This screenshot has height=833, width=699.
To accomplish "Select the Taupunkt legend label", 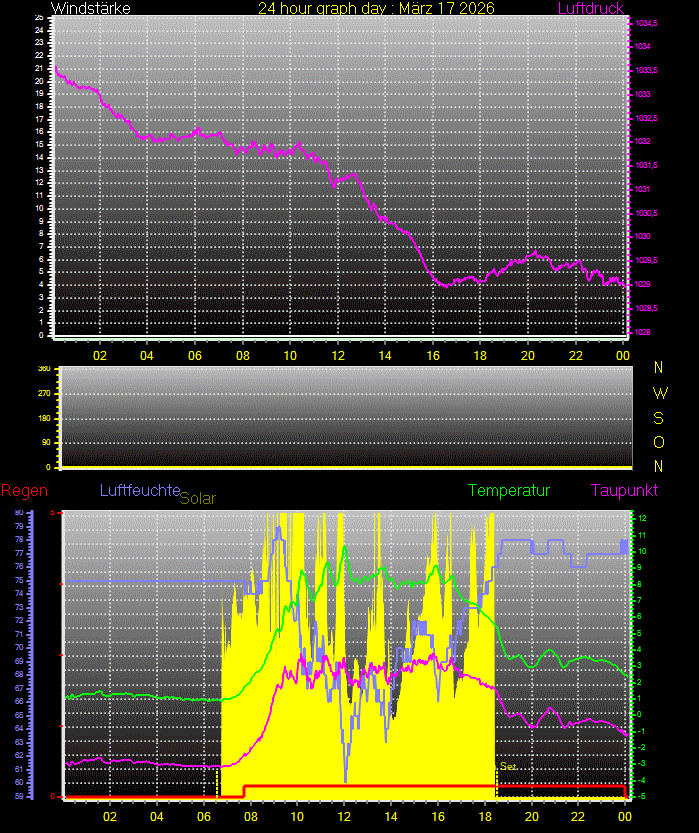I will (624, 491).
